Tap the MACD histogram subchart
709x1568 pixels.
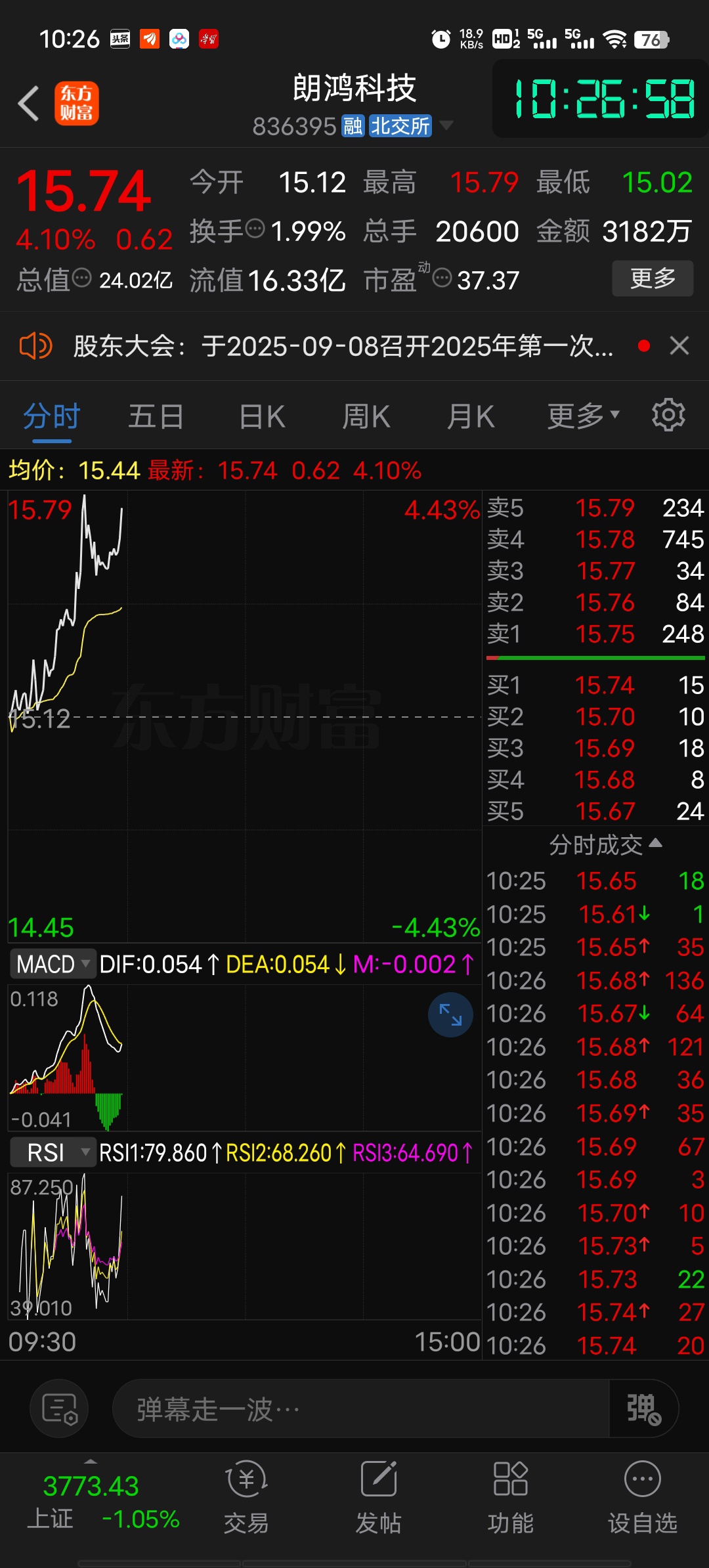pyautogui.click(x=244, y=1057)
